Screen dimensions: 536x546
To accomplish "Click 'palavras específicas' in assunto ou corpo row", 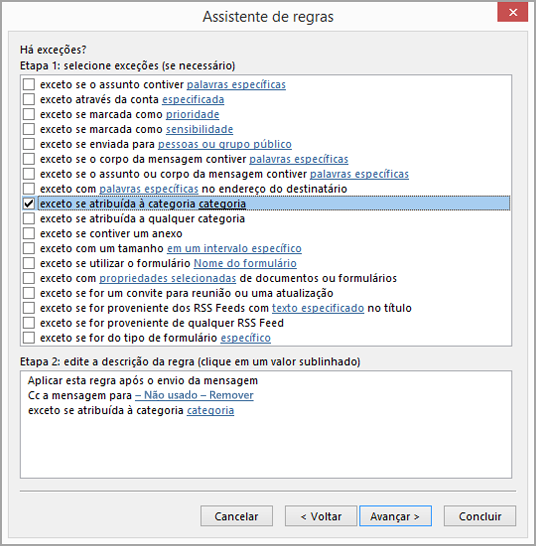I will pyautogui.click(x=359, y=174).
